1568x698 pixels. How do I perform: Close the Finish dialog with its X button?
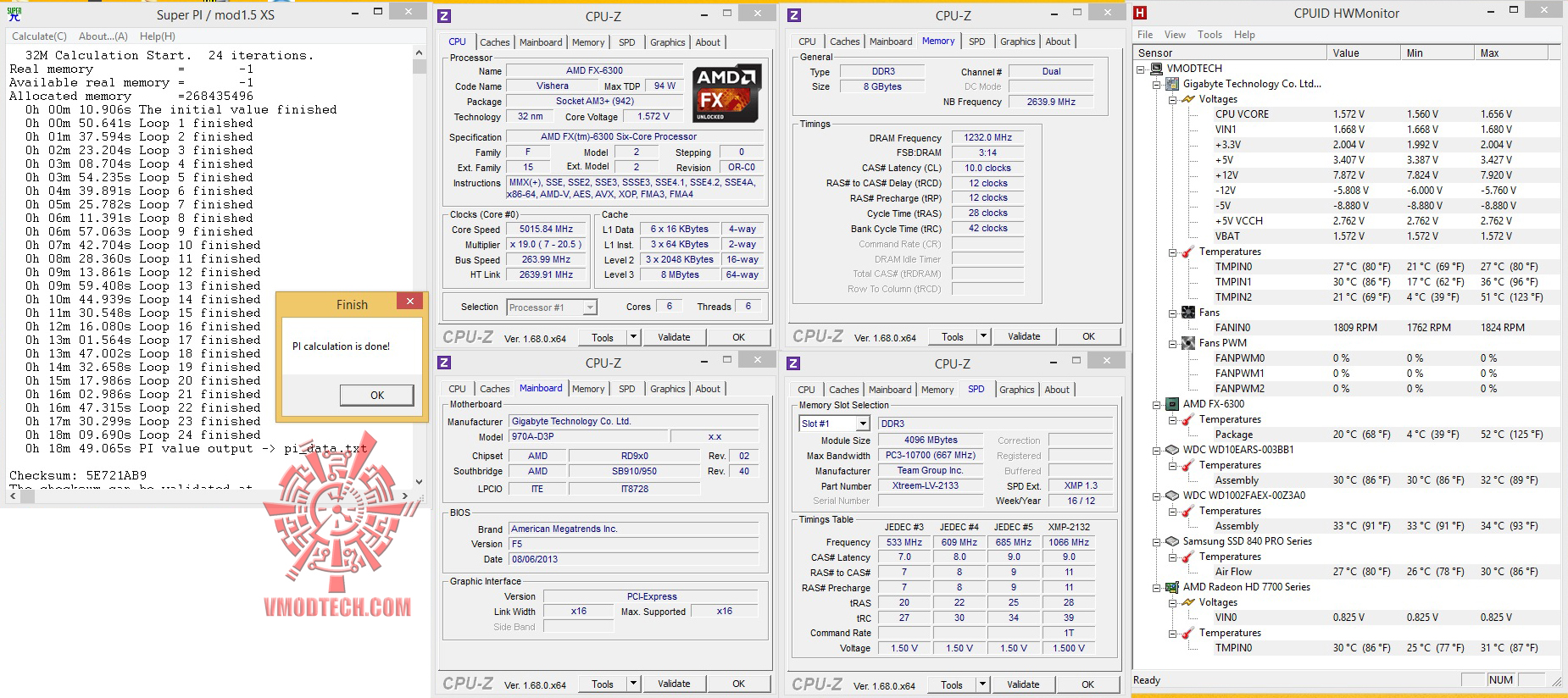(410, 301)
